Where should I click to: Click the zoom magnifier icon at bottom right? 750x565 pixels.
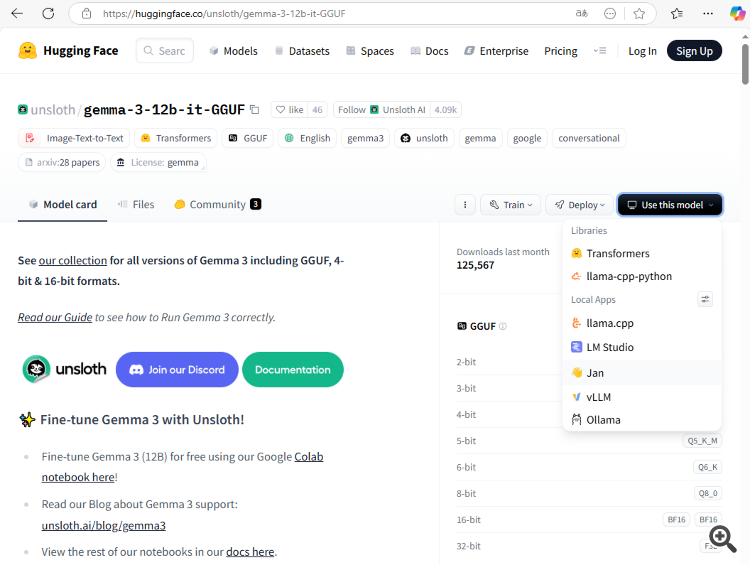pyautogui.click(x=723, y=539)
